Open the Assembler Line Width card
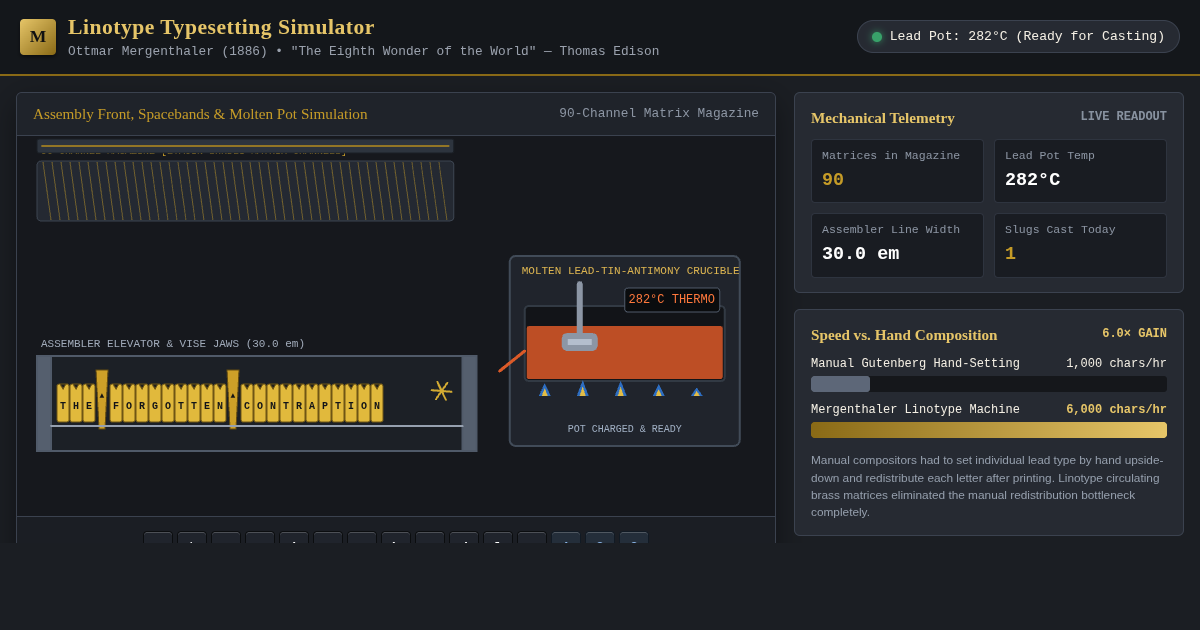 pos(897,245)
